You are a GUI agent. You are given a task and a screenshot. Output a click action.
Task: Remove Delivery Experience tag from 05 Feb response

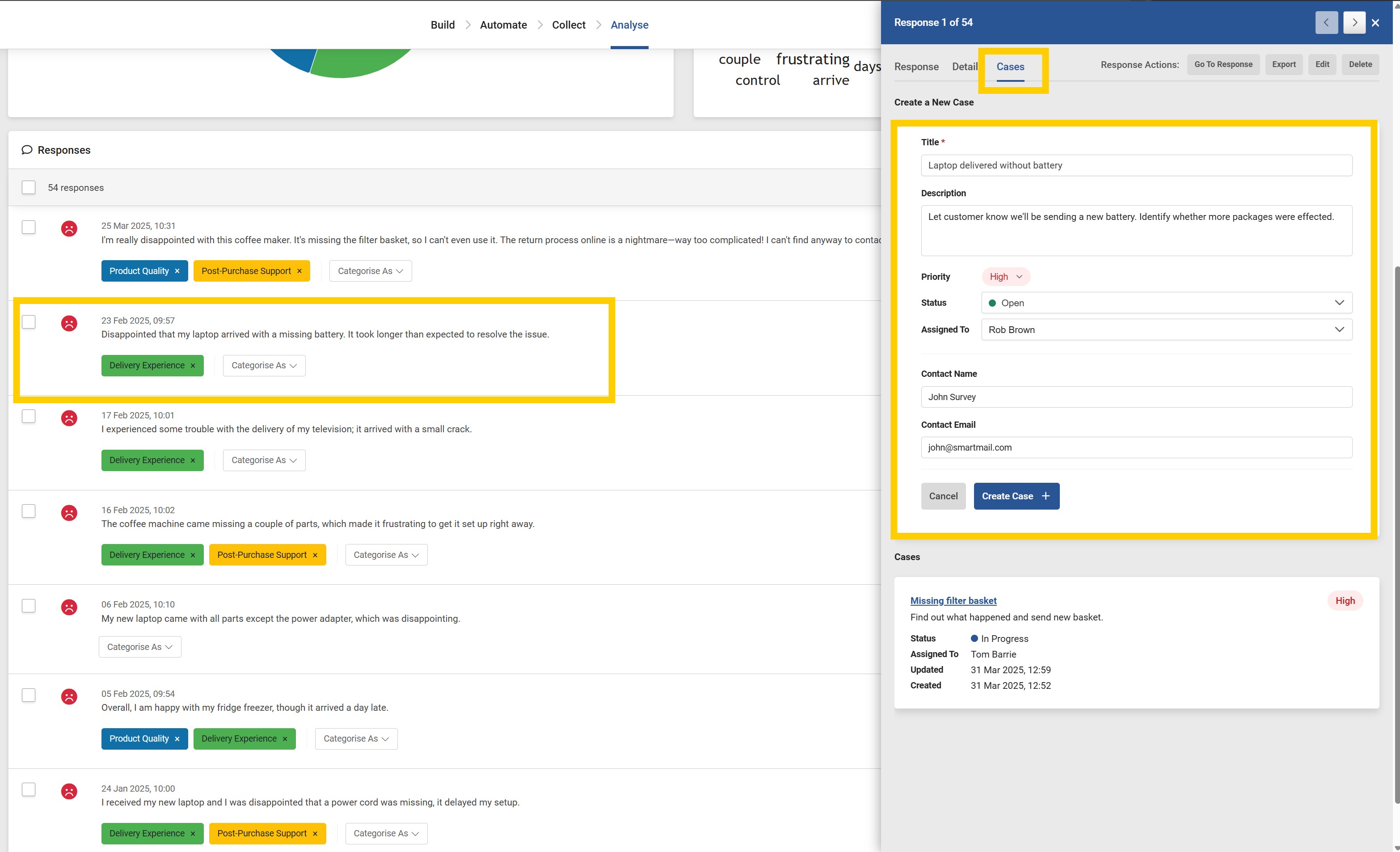pyautogui.click(x=285, y=739)
